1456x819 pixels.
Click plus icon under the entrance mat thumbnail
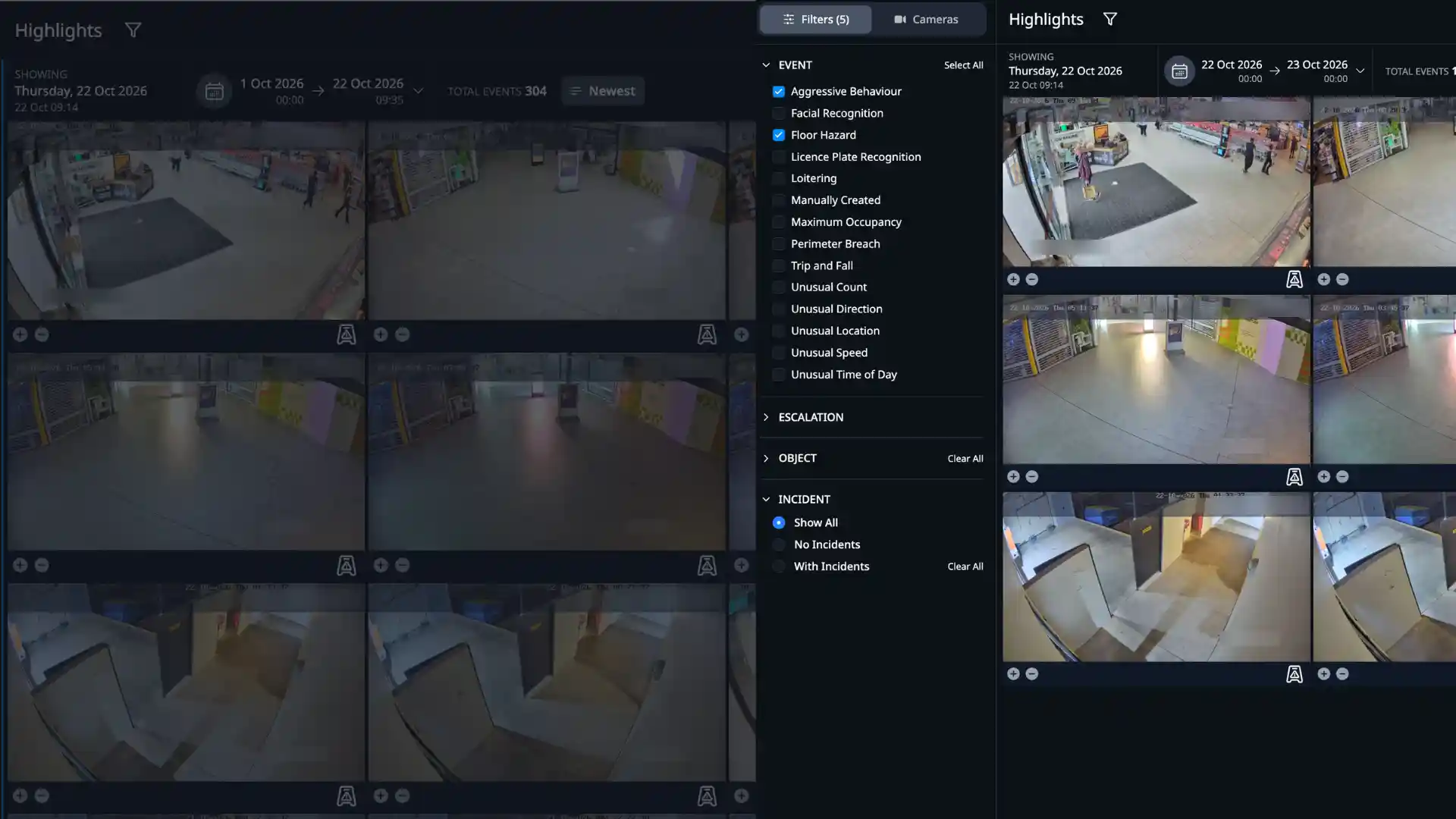coord(1013,280)
